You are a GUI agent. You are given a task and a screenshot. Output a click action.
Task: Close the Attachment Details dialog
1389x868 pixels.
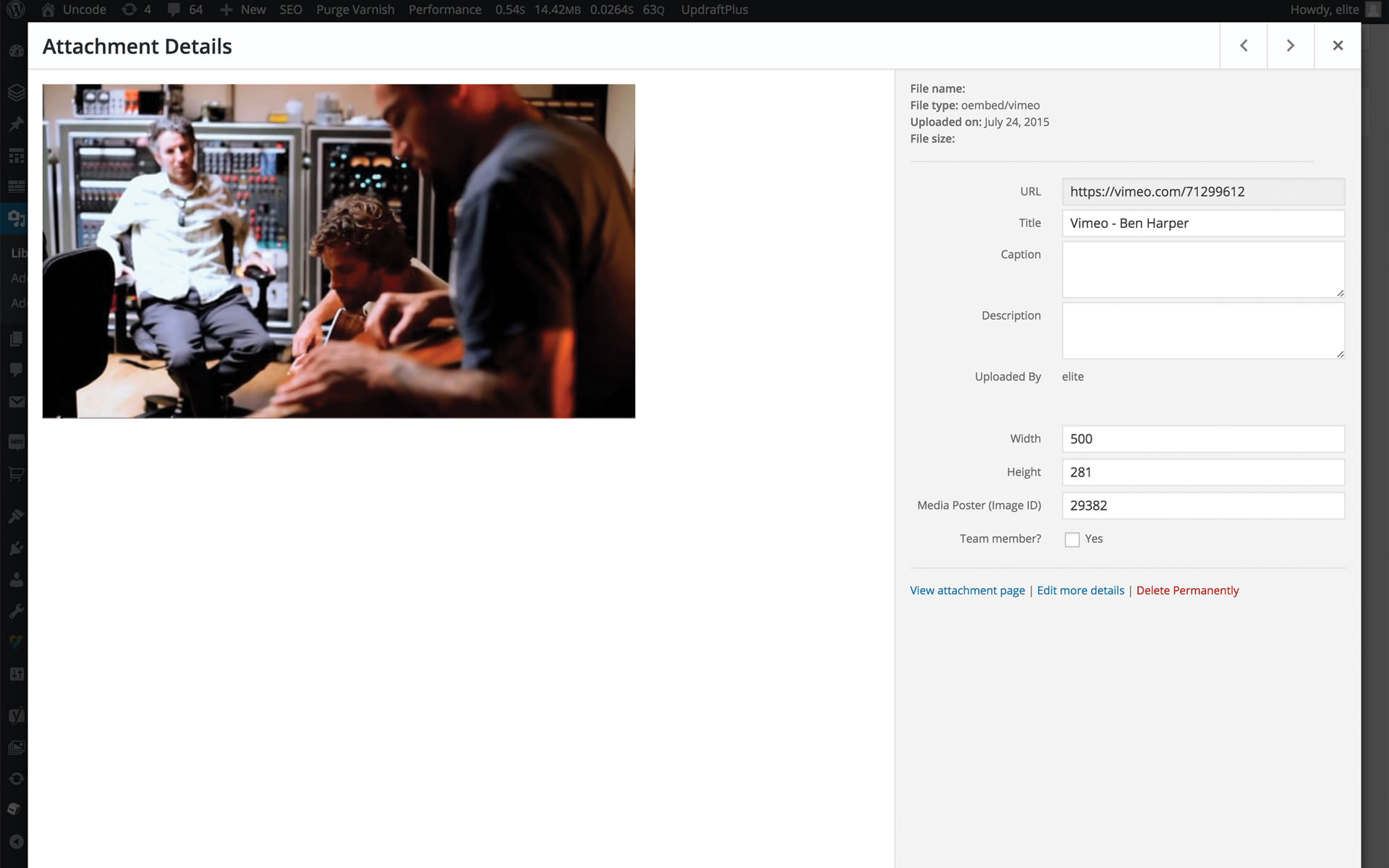click(x=1338, y=45)
